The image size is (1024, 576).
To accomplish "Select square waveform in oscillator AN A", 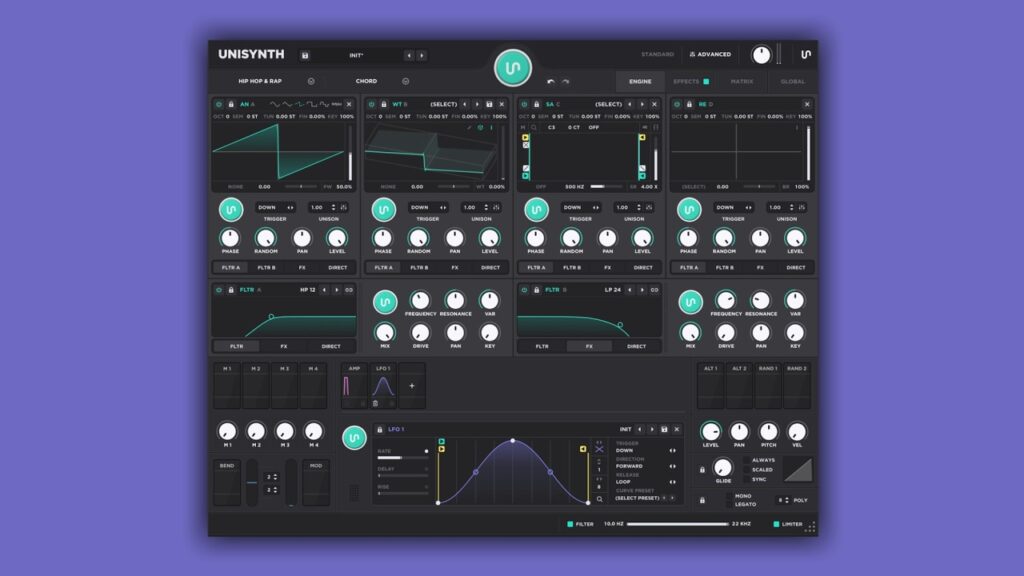I will coord(312,104).
